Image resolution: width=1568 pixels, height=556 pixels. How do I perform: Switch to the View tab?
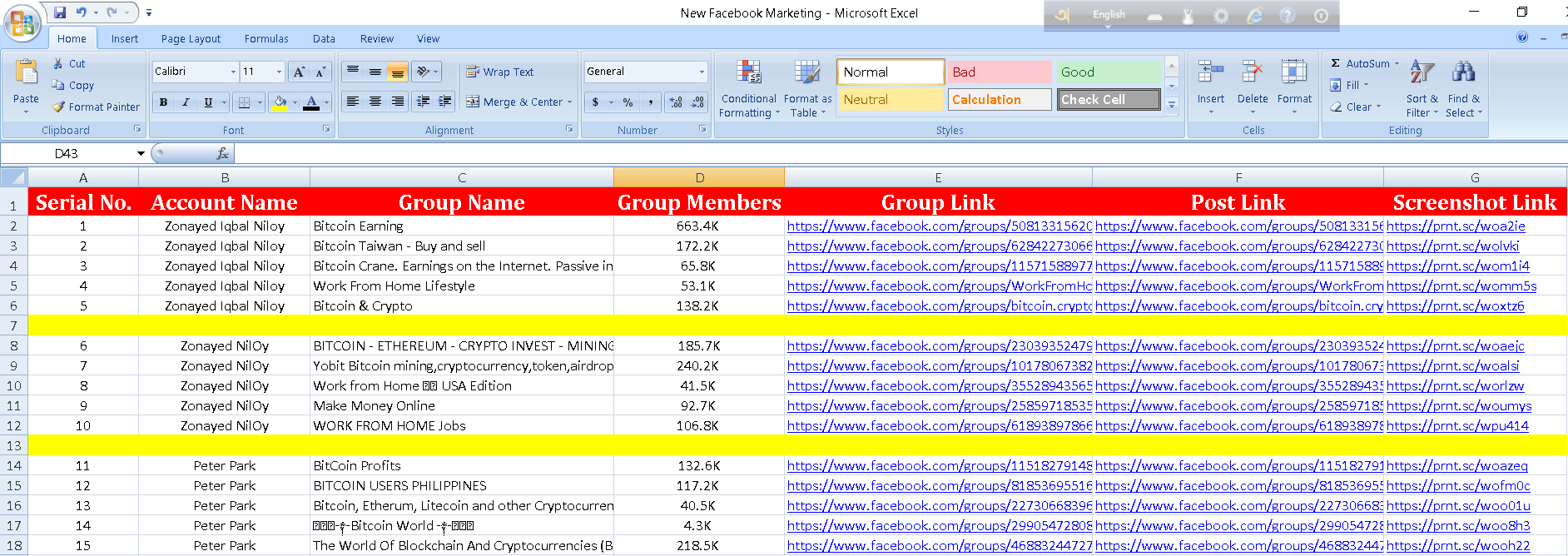pyautogui.click(x=428, y=38)
